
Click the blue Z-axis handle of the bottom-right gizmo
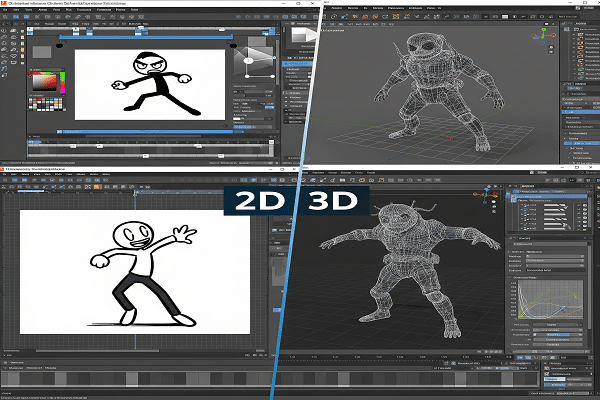487,189
